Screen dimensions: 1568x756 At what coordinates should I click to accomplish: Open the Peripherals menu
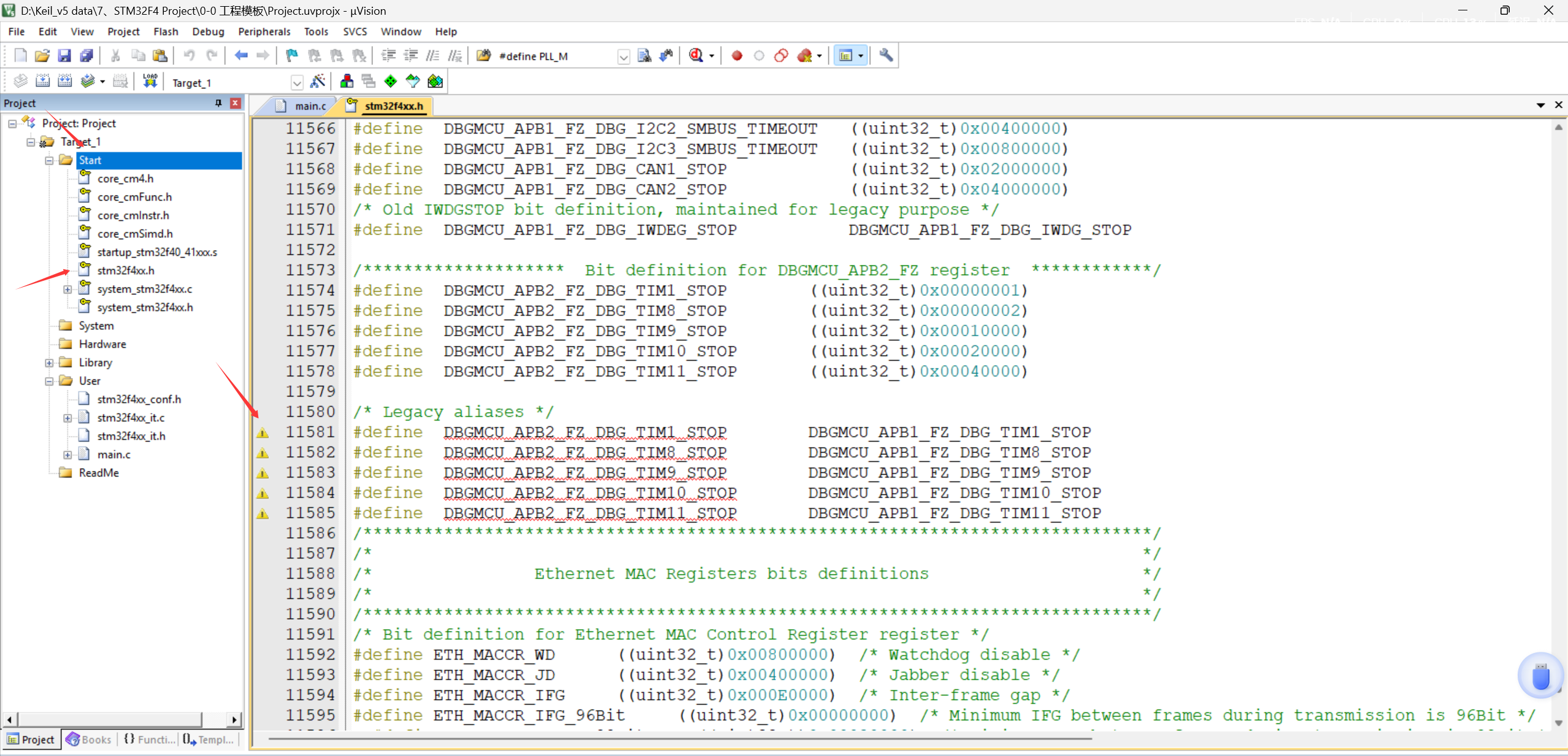264,31
